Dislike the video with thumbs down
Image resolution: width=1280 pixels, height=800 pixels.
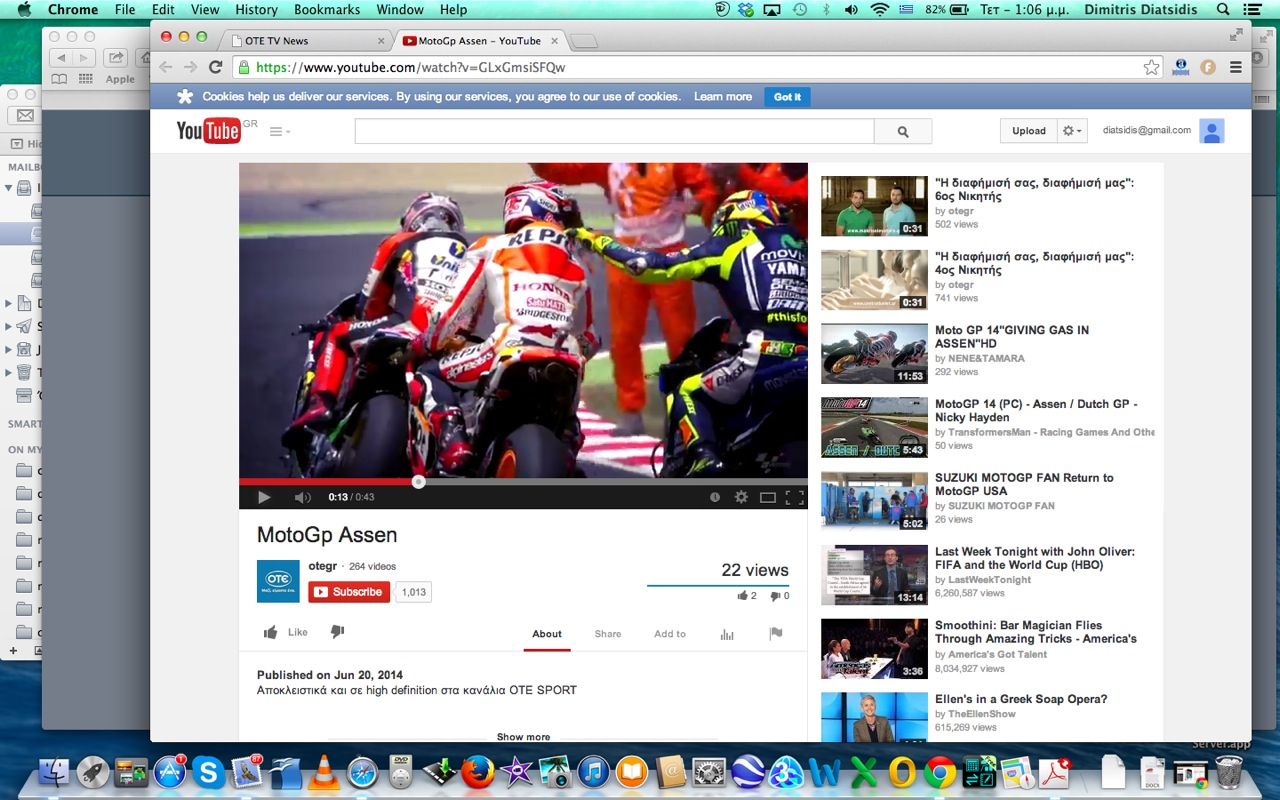pos(337,632)
